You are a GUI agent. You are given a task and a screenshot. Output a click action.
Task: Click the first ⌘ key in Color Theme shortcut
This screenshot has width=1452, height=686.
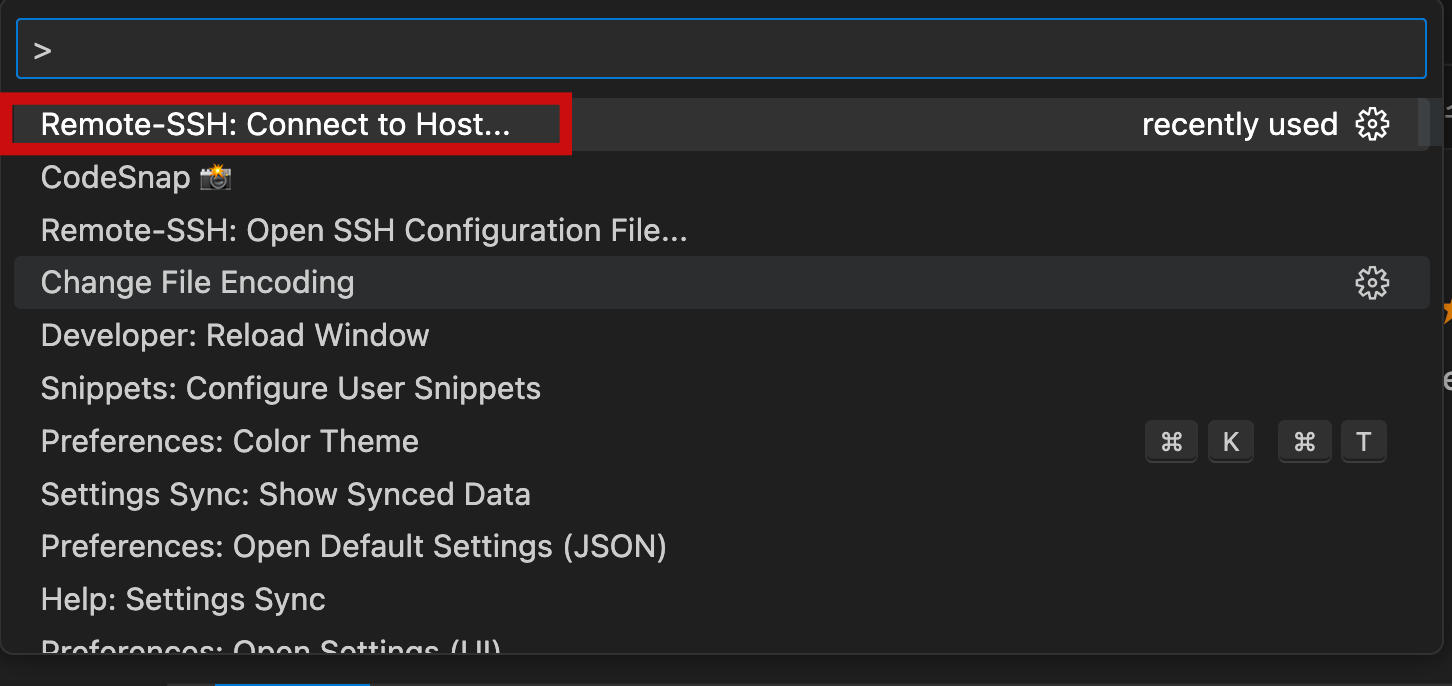click(x=1171, y=442)
